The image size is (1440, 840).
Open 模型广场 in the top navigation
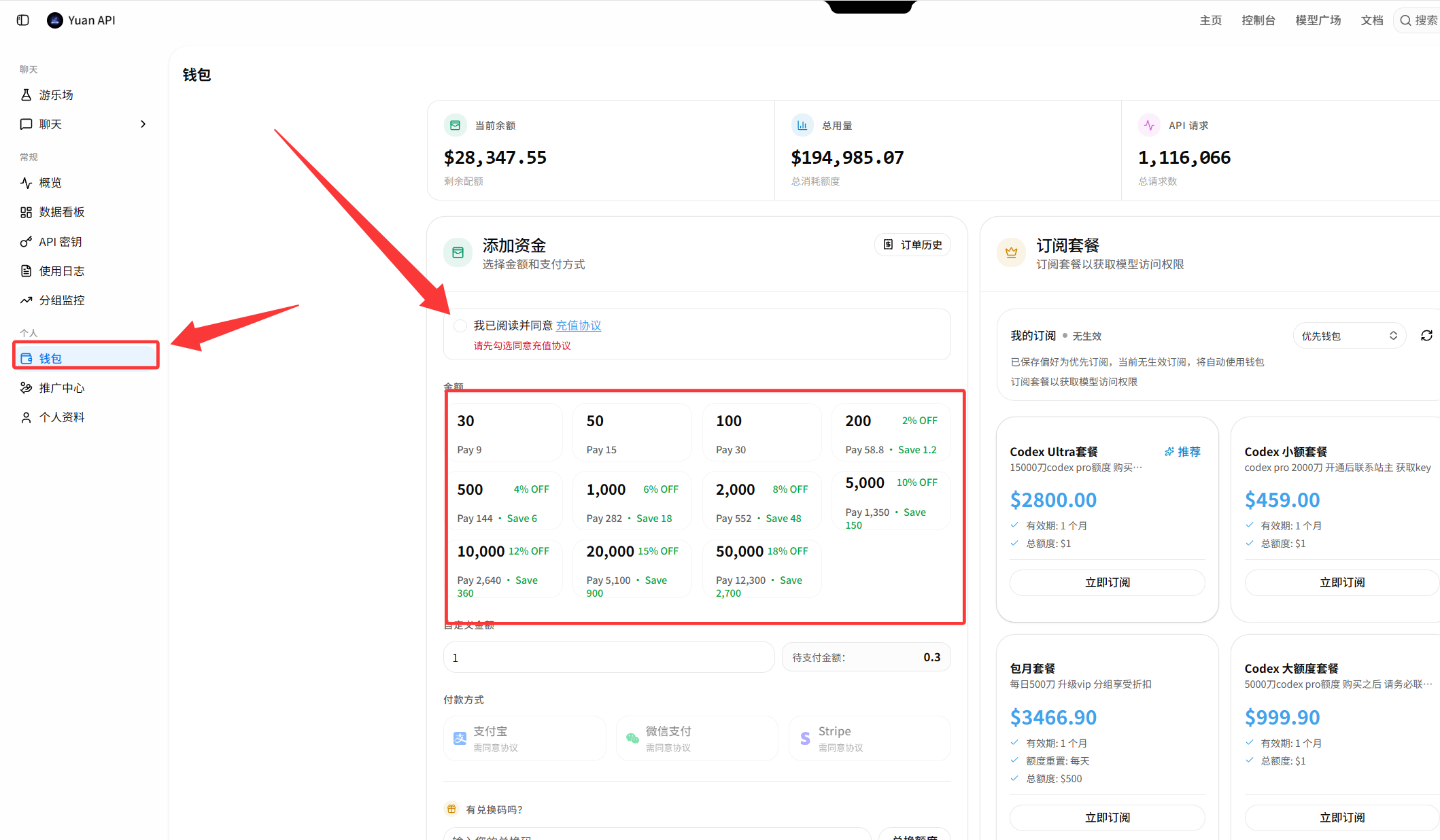tap(1318, 20)
